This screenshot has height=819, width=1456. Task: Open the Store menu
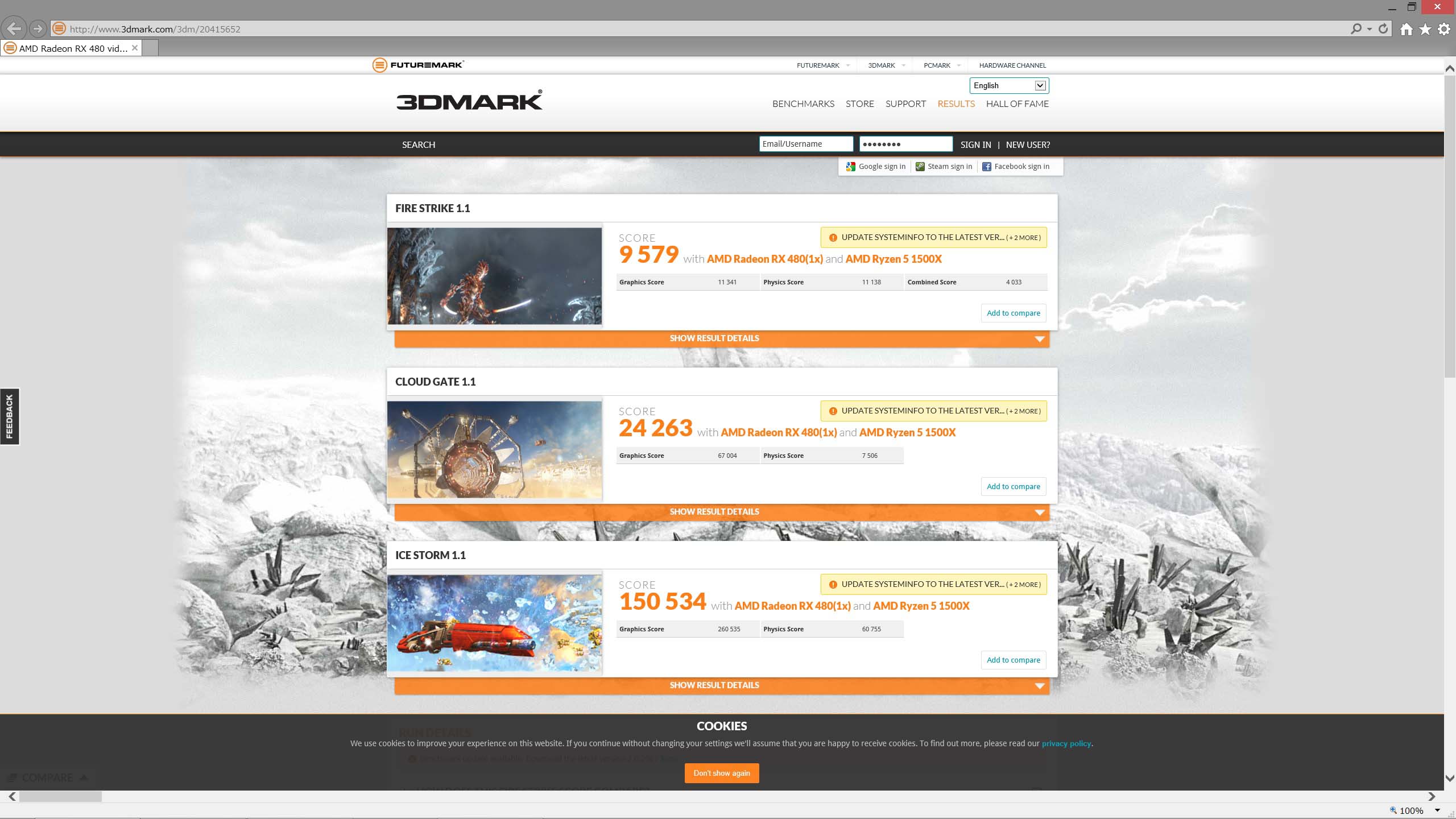(x=859, y=104)
